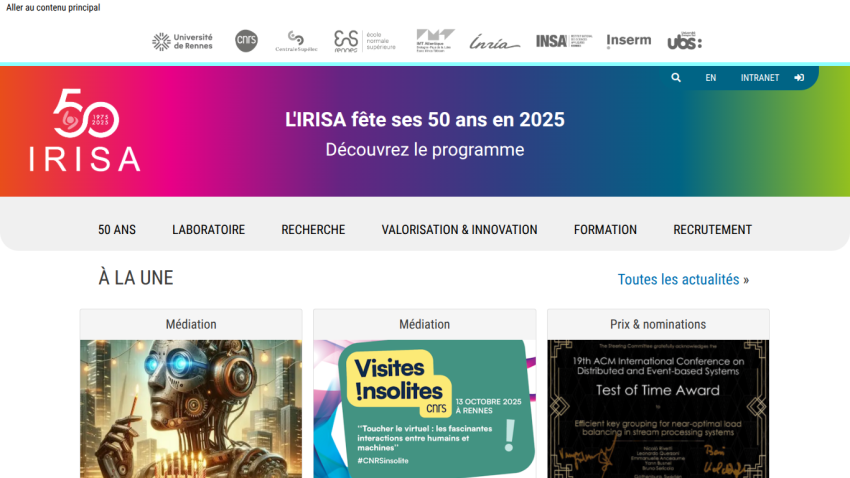The image size is (850, 478).
Task: Click Médiation label above Visites Insolites card
Action: click(424, 324)
